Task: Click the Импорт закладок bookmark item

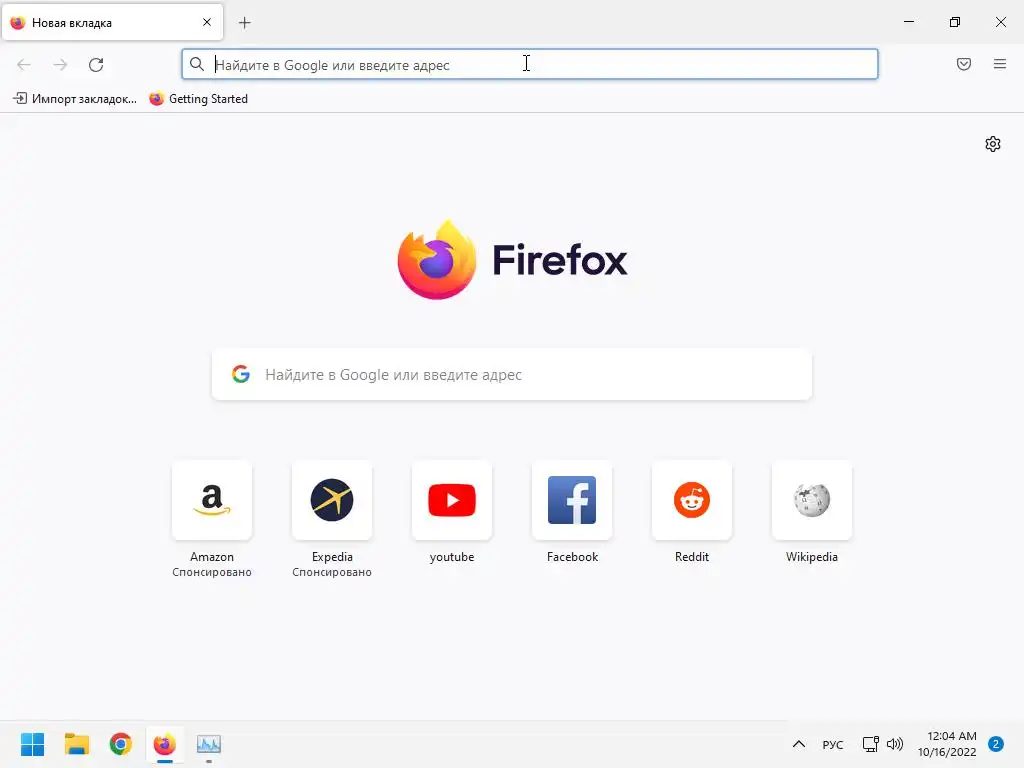Action: (x=75, y=99)
